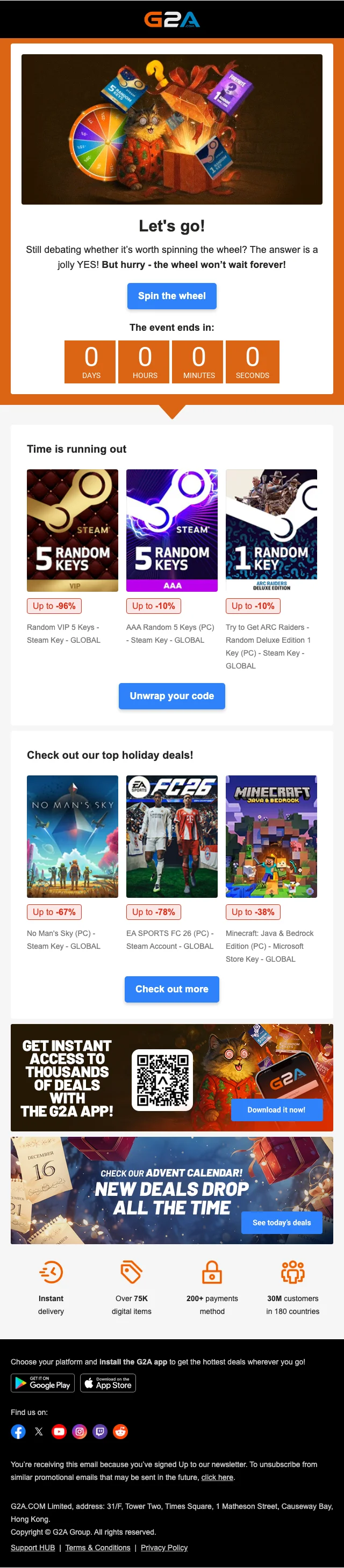The image size is (344, 1568).
Task: Open the Instagram social icon
Action: [80, 1431]
